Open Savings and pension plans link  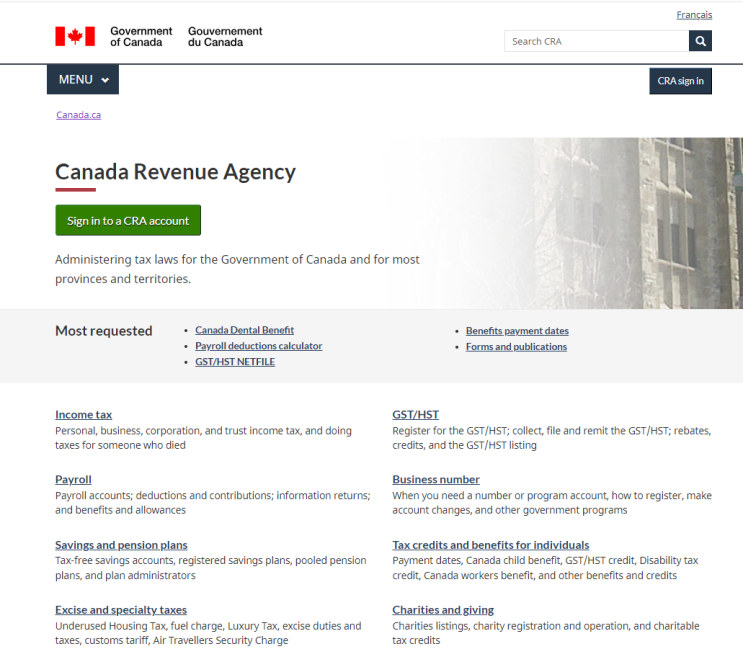point(121,545)
